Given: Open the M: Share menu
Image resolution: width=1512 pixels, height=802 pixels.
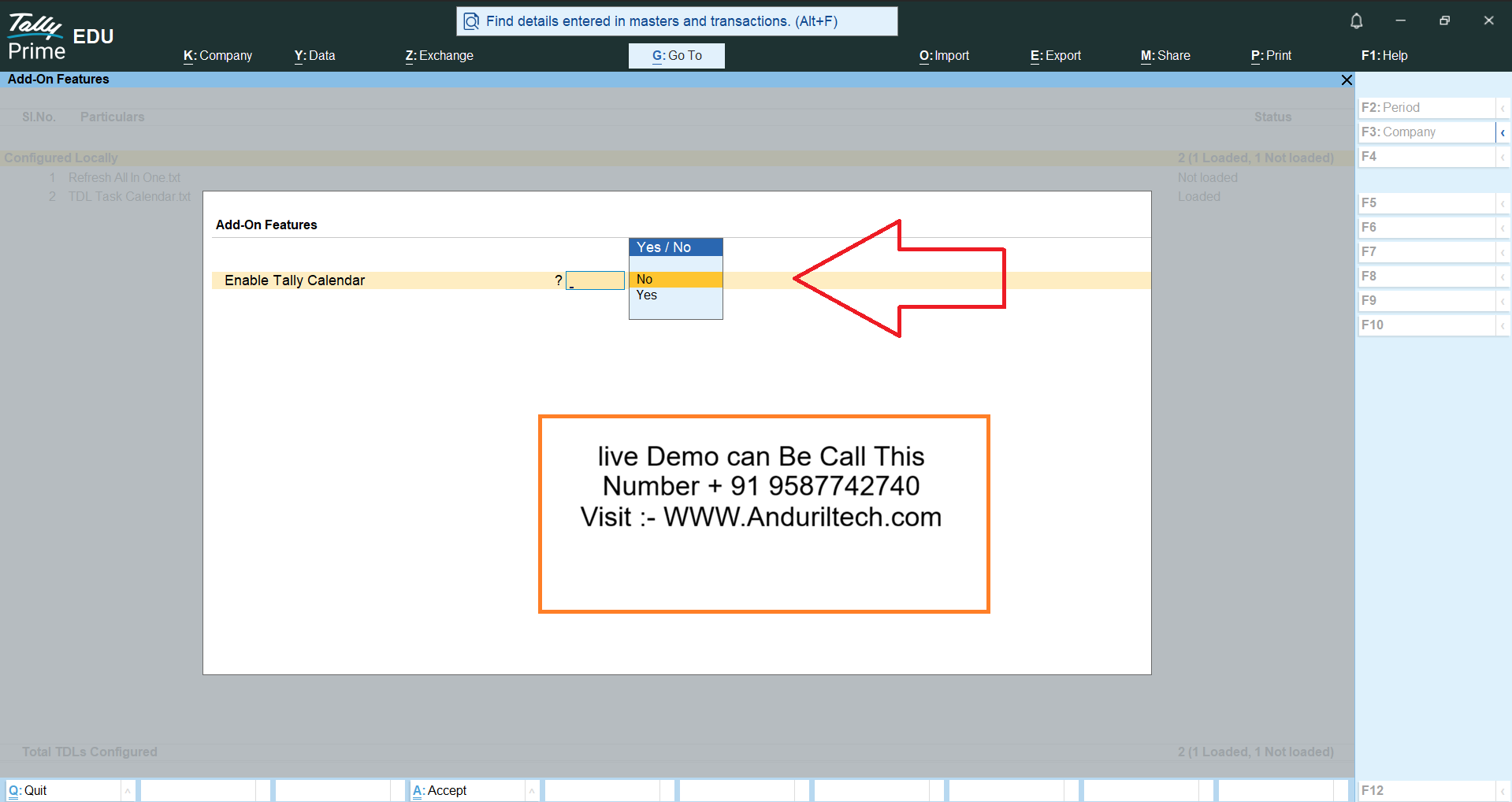Looking at the screenshot, I should point(1165,56).
